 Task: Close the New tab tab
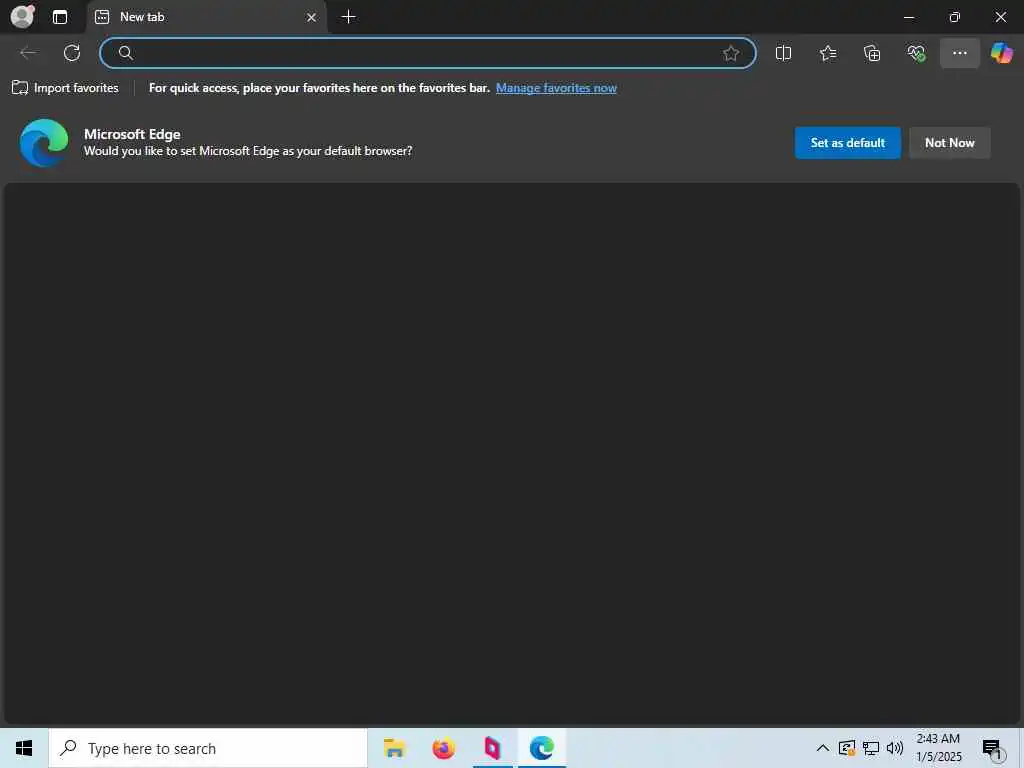[x=312, y=17]
